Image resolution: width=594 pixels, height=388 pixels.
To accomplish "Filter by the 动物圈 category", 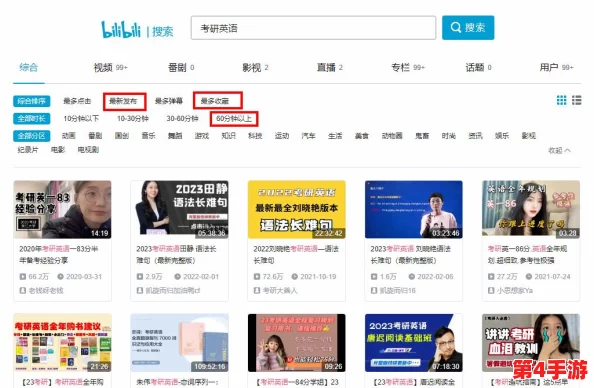I will coord(392,136).
